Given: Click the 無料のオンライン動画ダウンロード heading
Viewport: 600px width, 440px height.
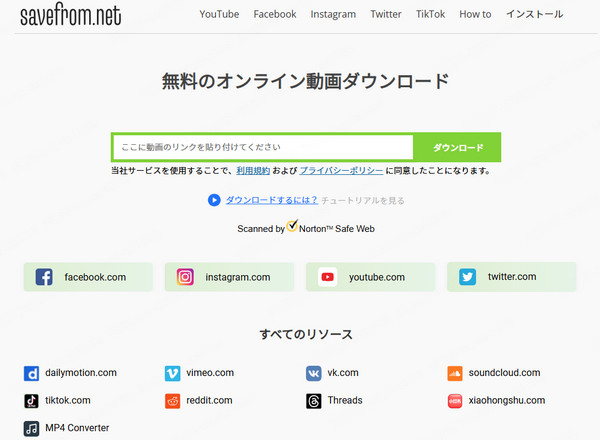Looking at the screenshot, I should coord(305,81).
